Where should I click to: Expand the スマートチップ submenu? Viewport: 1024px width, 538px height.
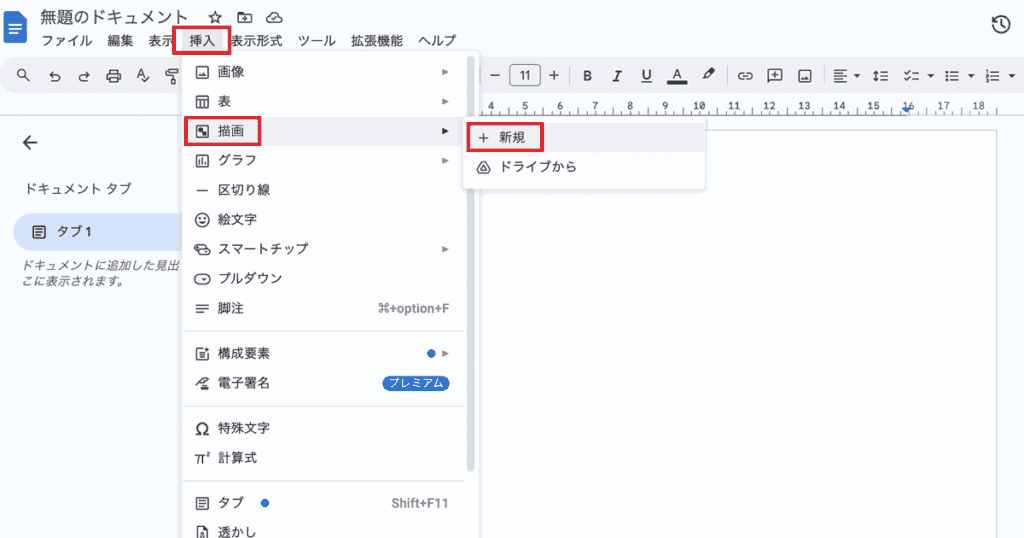pyautogui.click(x=320, y=248)
